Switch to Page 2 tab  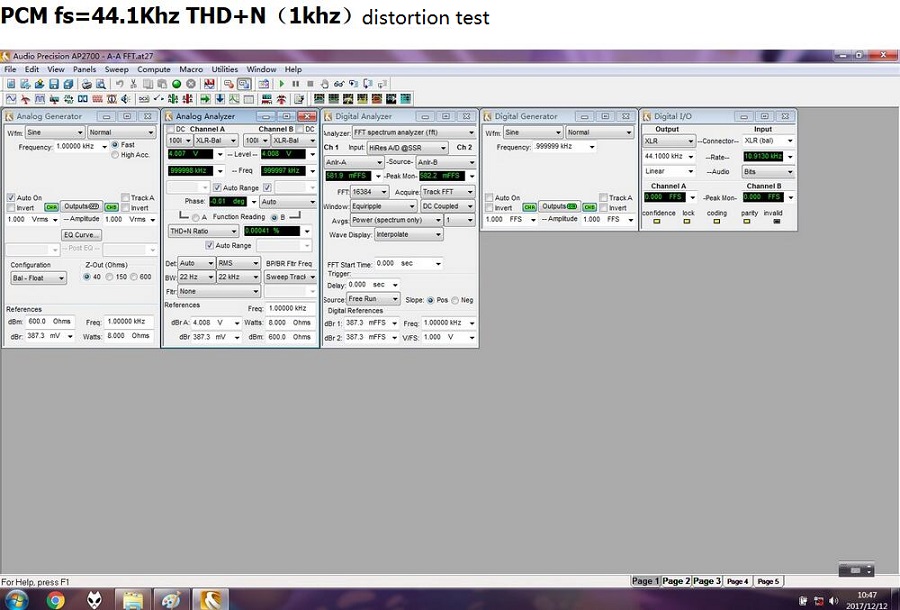tap(675, 581)
